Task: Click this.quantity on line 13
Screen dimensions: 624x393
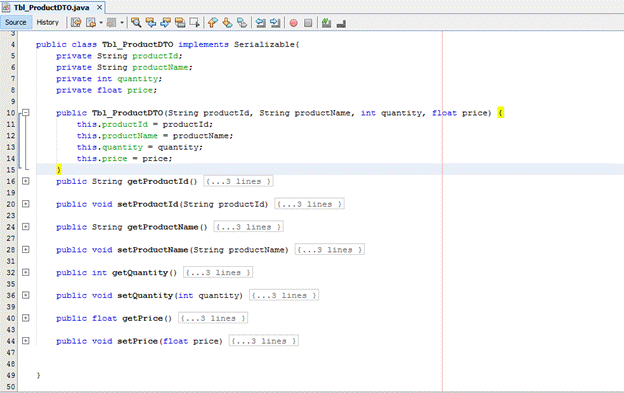Action: point(109,148)
